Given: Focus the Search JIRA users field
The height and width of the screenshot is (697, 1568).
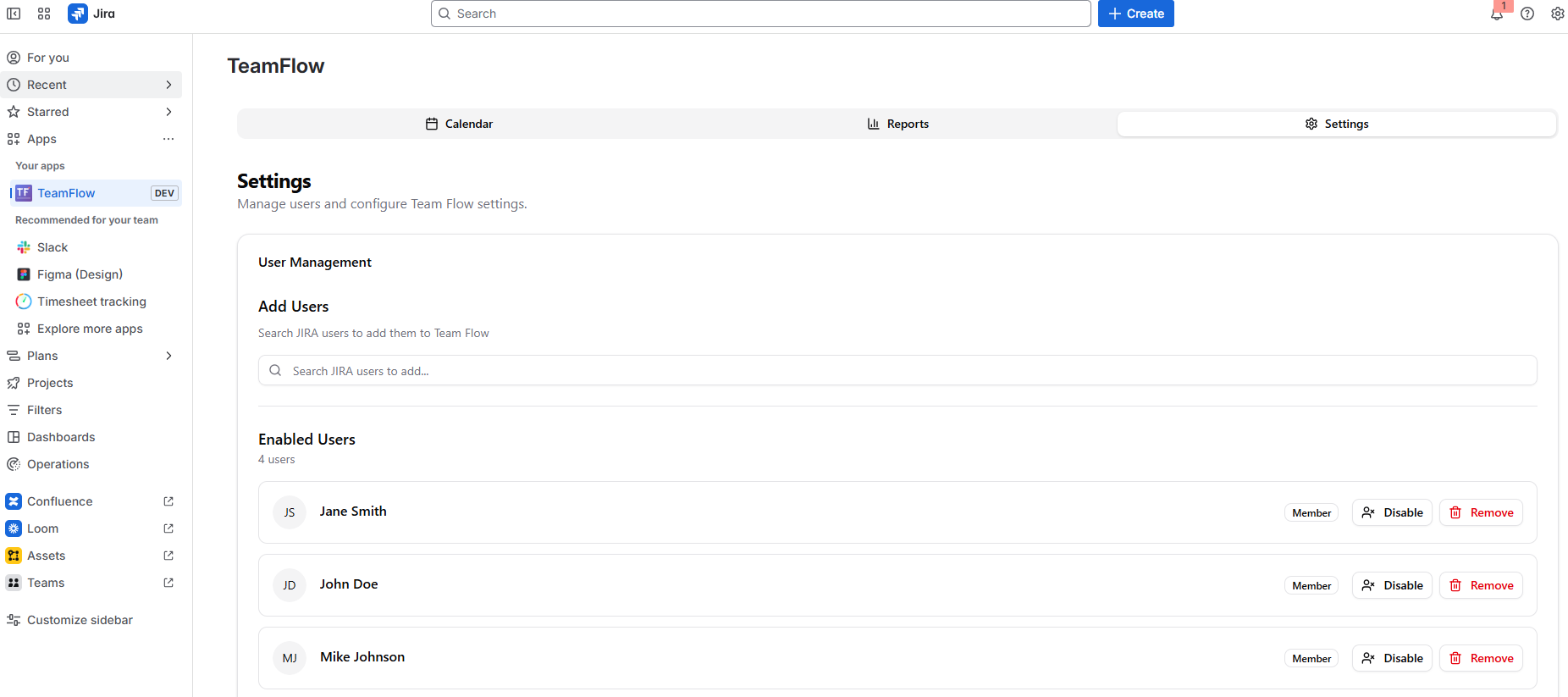Looking at the screenshot, I should point(897,371).
